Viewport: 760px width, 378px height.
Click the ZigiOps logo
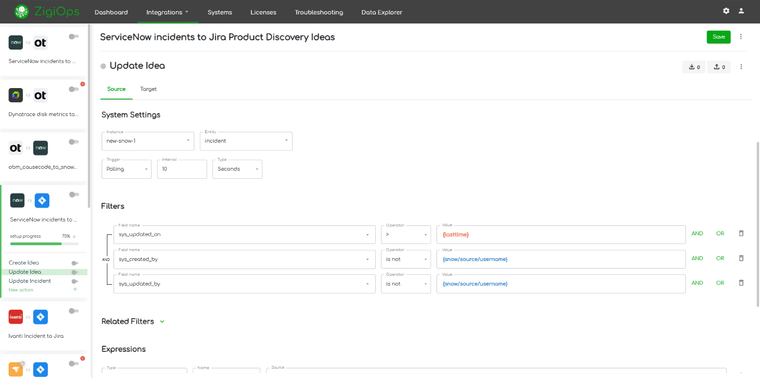(x=47, y=12)
